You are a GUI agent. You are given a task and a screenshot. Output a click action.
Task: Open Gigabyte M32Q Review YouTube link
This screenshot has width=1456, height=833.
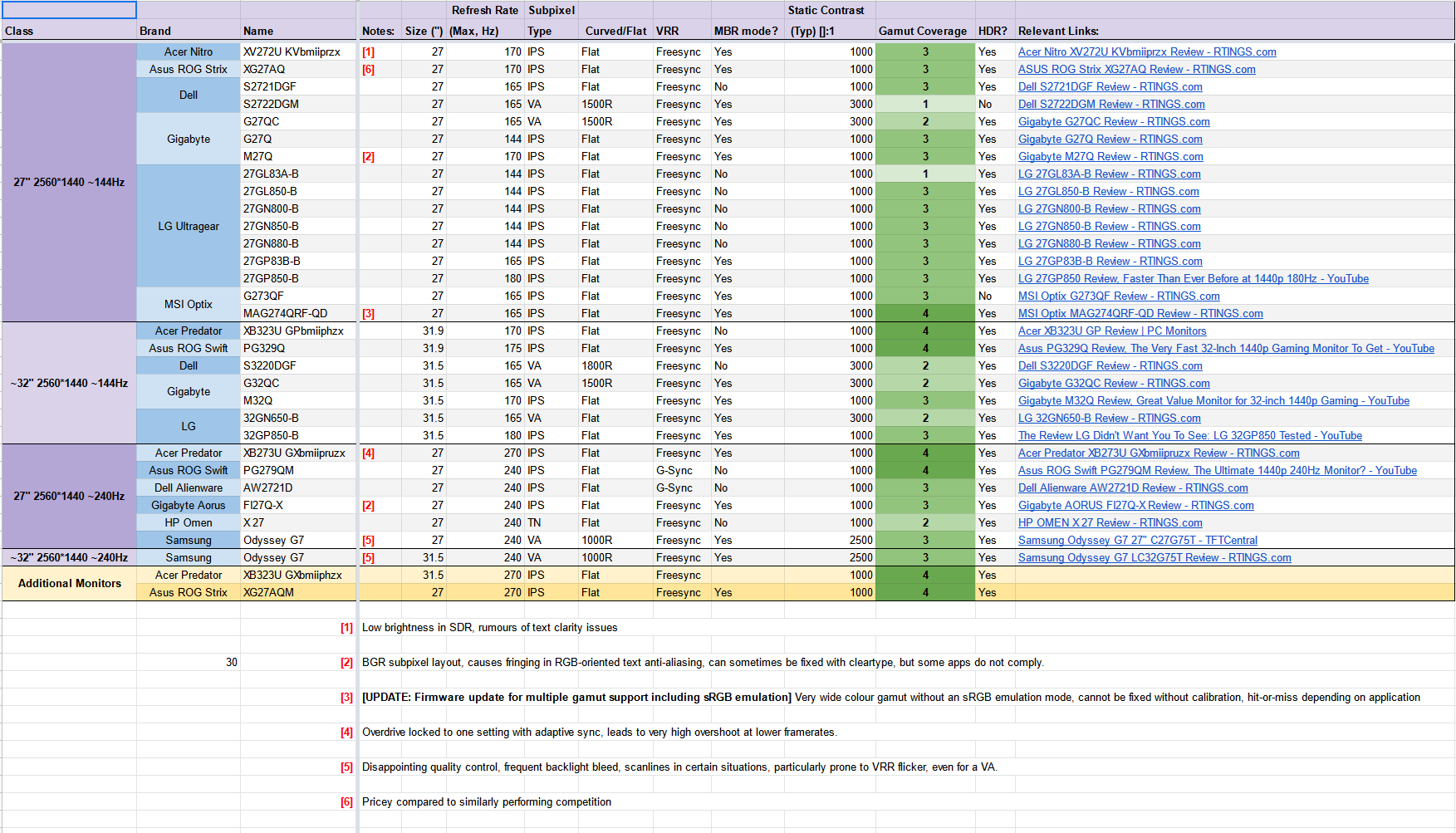tap(1213, 400)
